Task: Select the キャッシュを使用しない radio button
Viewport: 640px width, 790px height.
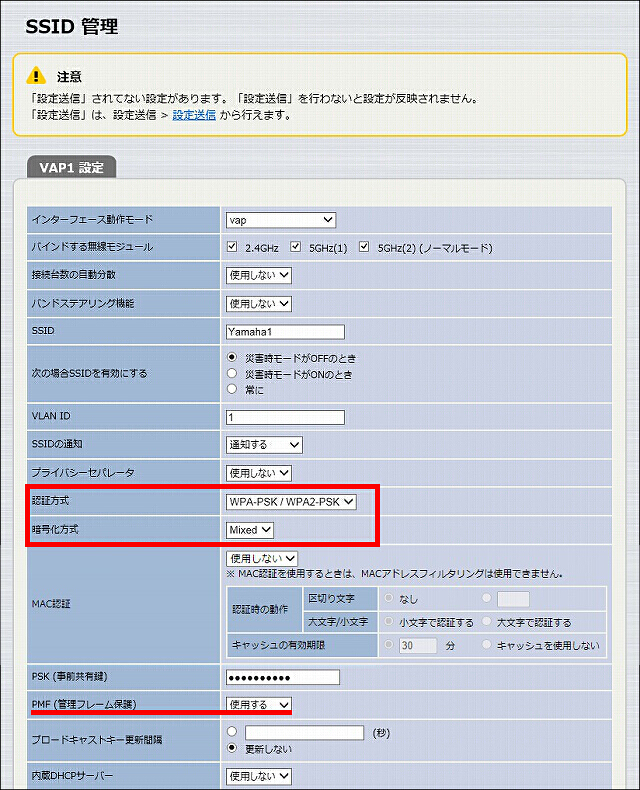Action: [486, 644]
